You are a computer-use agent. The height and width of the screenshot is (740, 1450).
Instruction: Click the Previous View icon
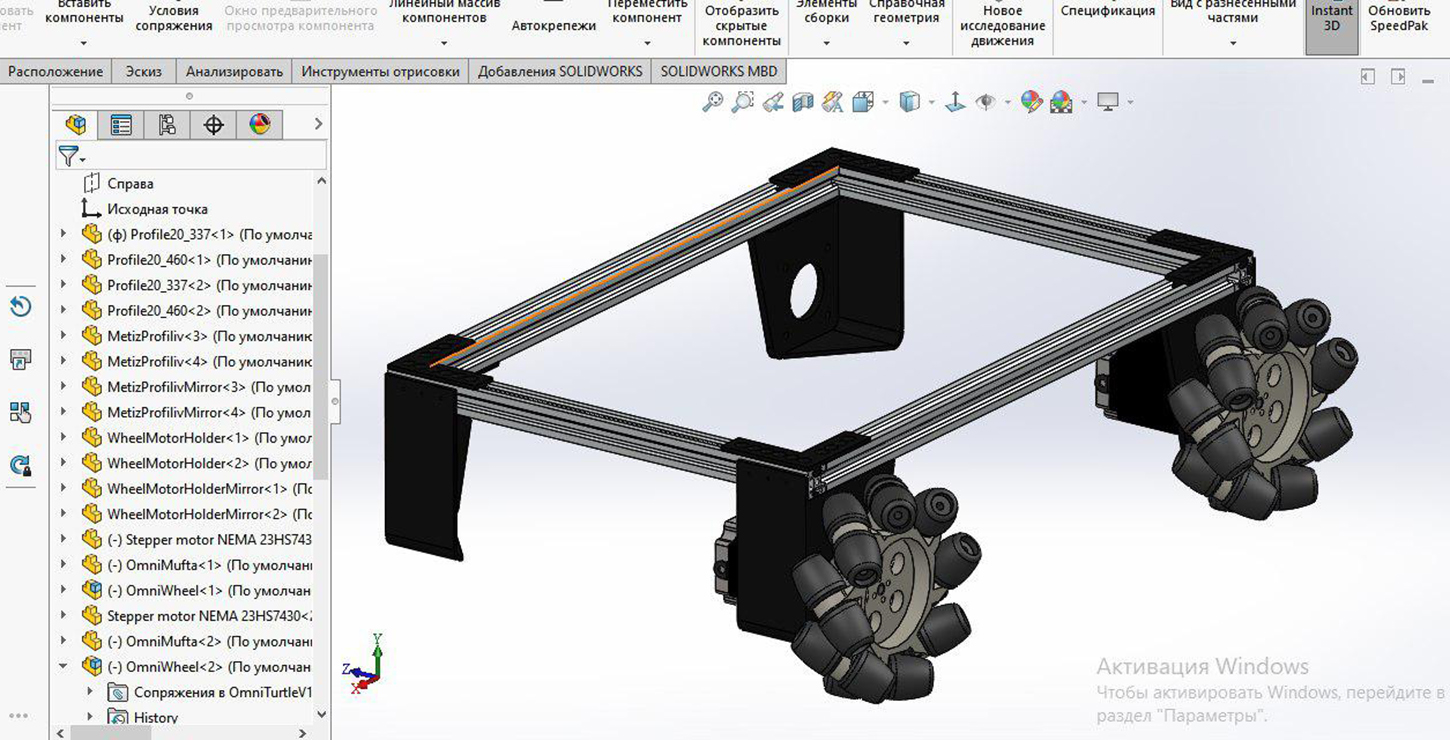[x=772, y=102]
